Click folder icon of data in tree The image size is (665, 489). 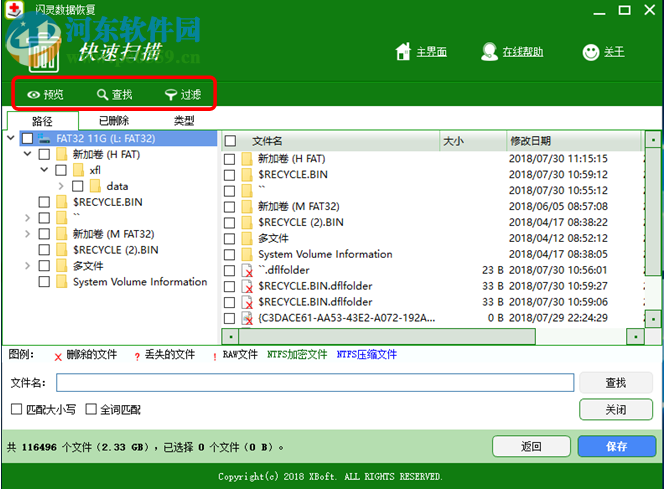click(95, 186)
